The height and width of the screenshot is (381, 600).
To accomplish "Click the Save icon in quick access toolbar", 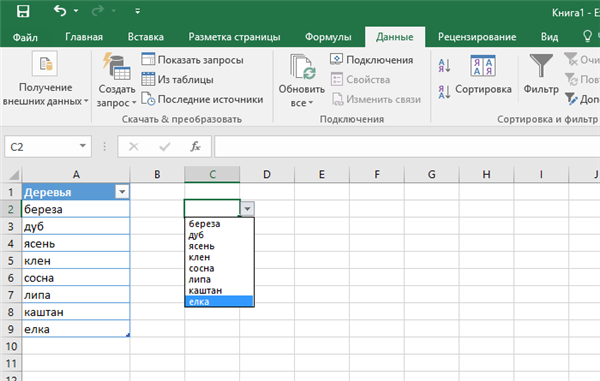I will pyautogui.click(x=23, y=11).
